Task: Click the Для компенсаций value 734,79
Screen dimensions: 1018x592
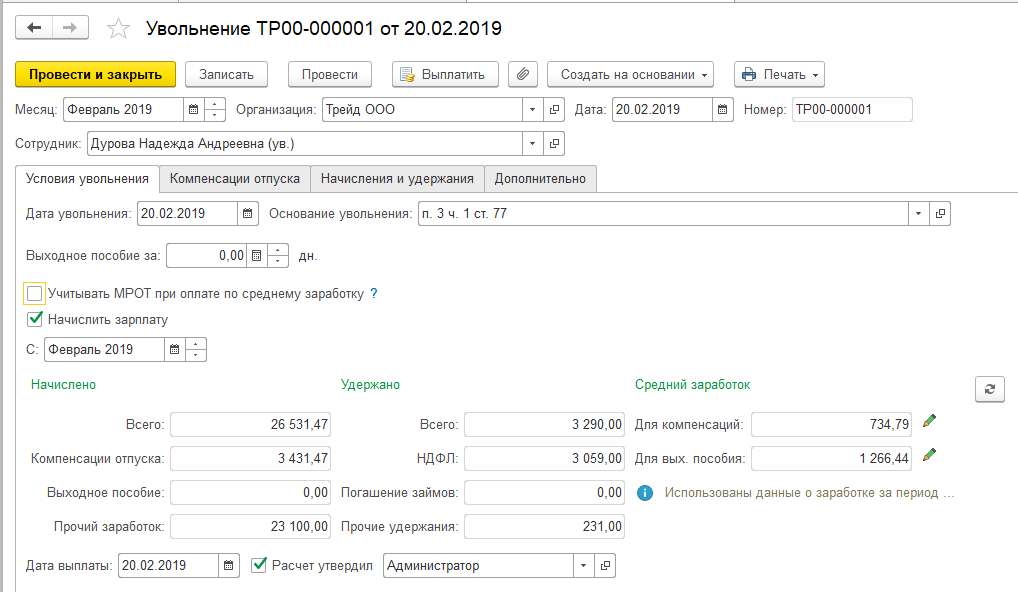Action: coord(832,425)
